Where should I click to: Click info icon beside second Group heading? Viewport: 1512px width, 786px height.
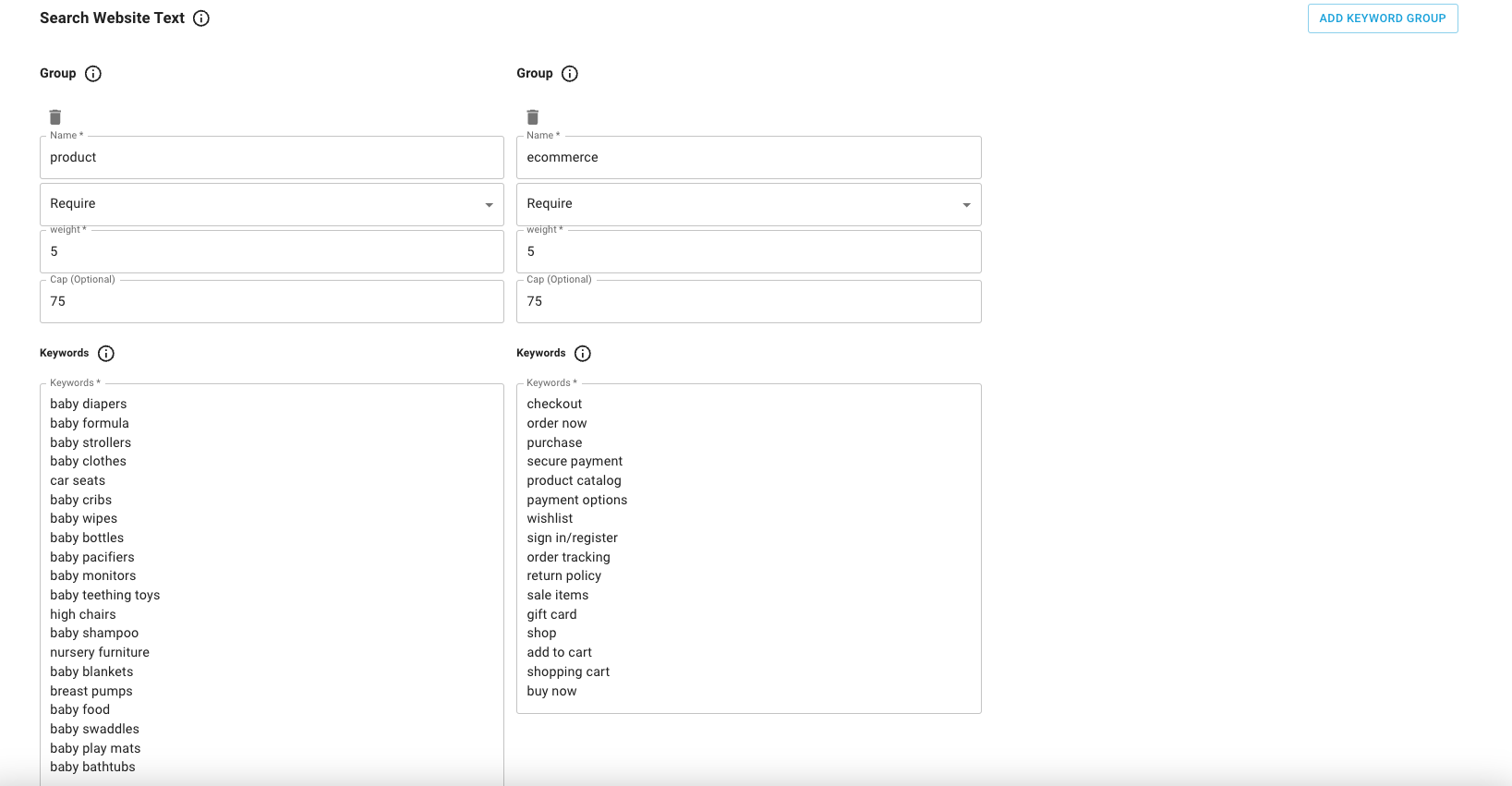pyautogui.click(x=570, y=74)
